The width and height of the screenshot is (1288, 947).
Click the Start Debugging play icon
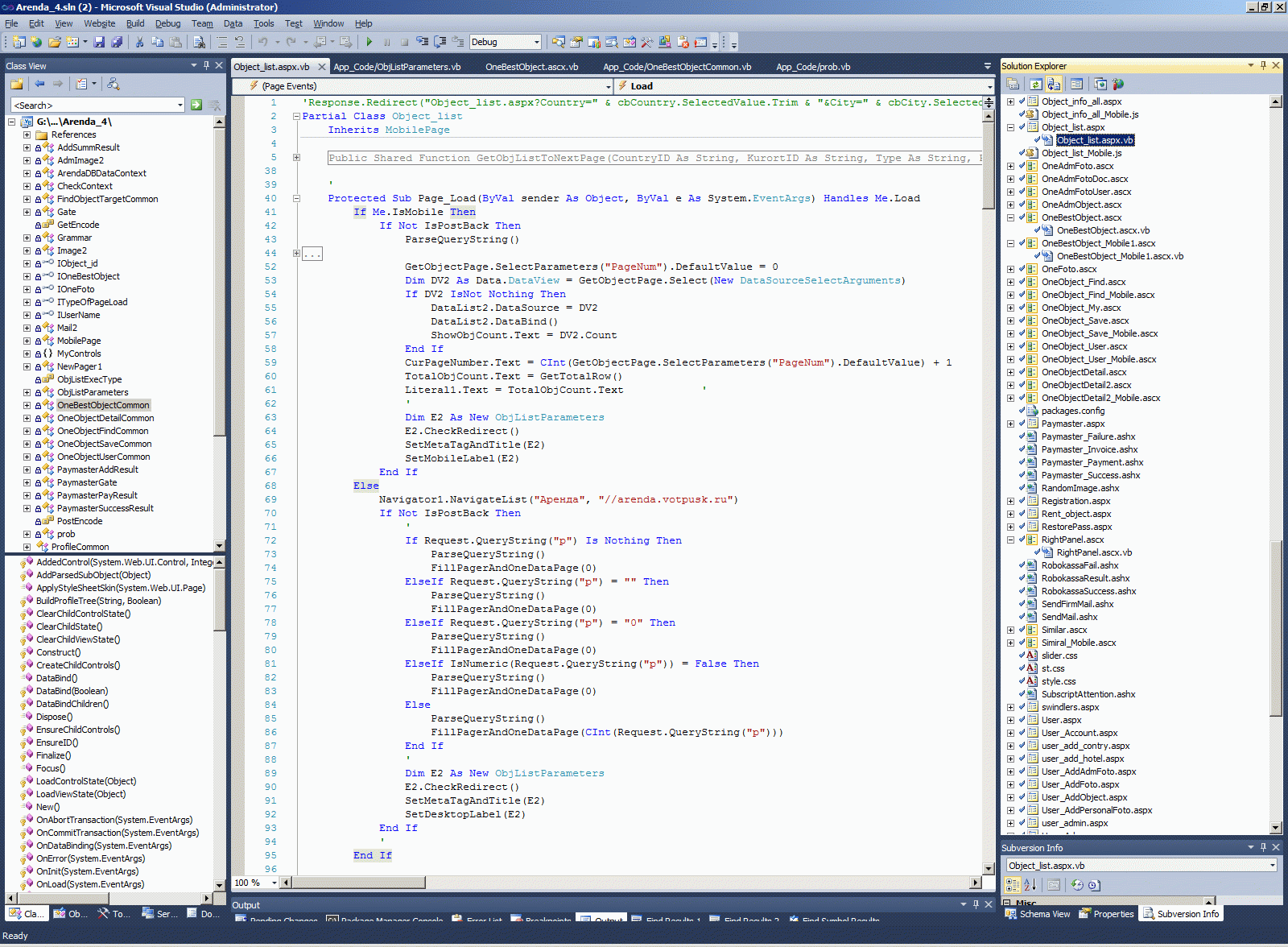click(x=369, y=42)
